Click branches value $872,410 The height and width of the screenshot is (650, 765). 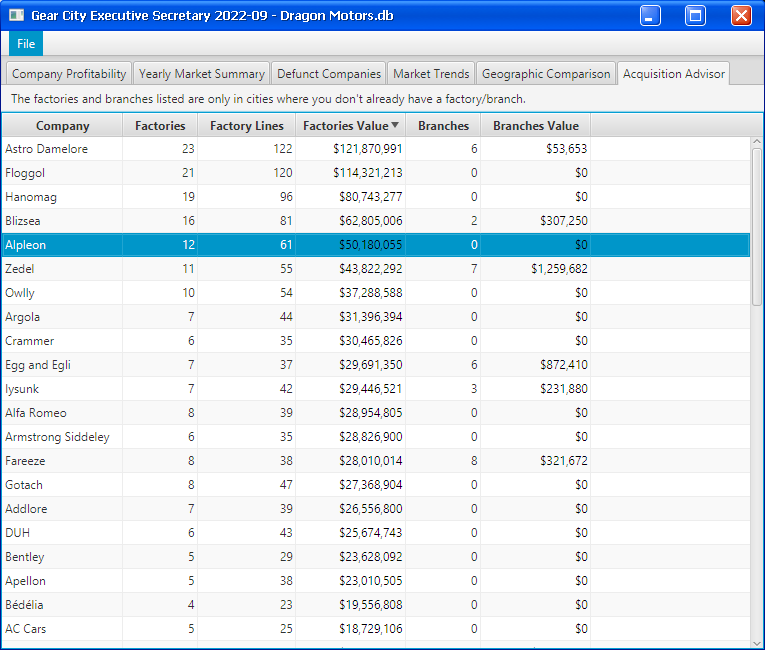pos(564,365)
